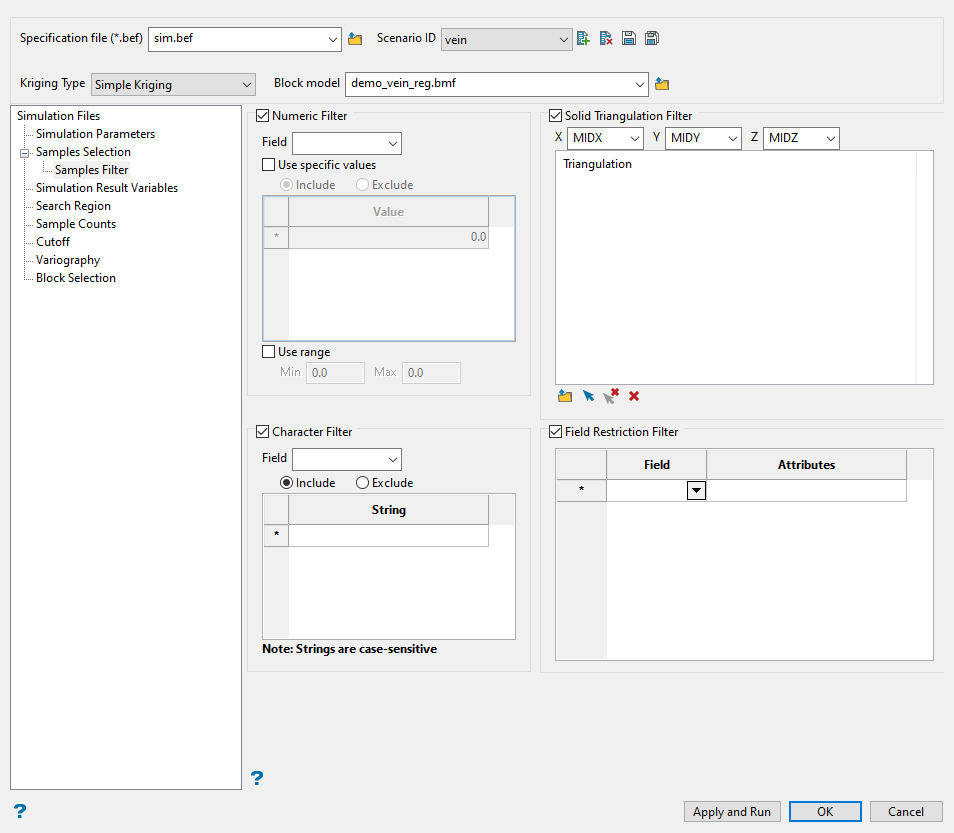Browse for a specification file via folder icon
Viewport: 954px width, 833px height.
(x=355, y=39)
